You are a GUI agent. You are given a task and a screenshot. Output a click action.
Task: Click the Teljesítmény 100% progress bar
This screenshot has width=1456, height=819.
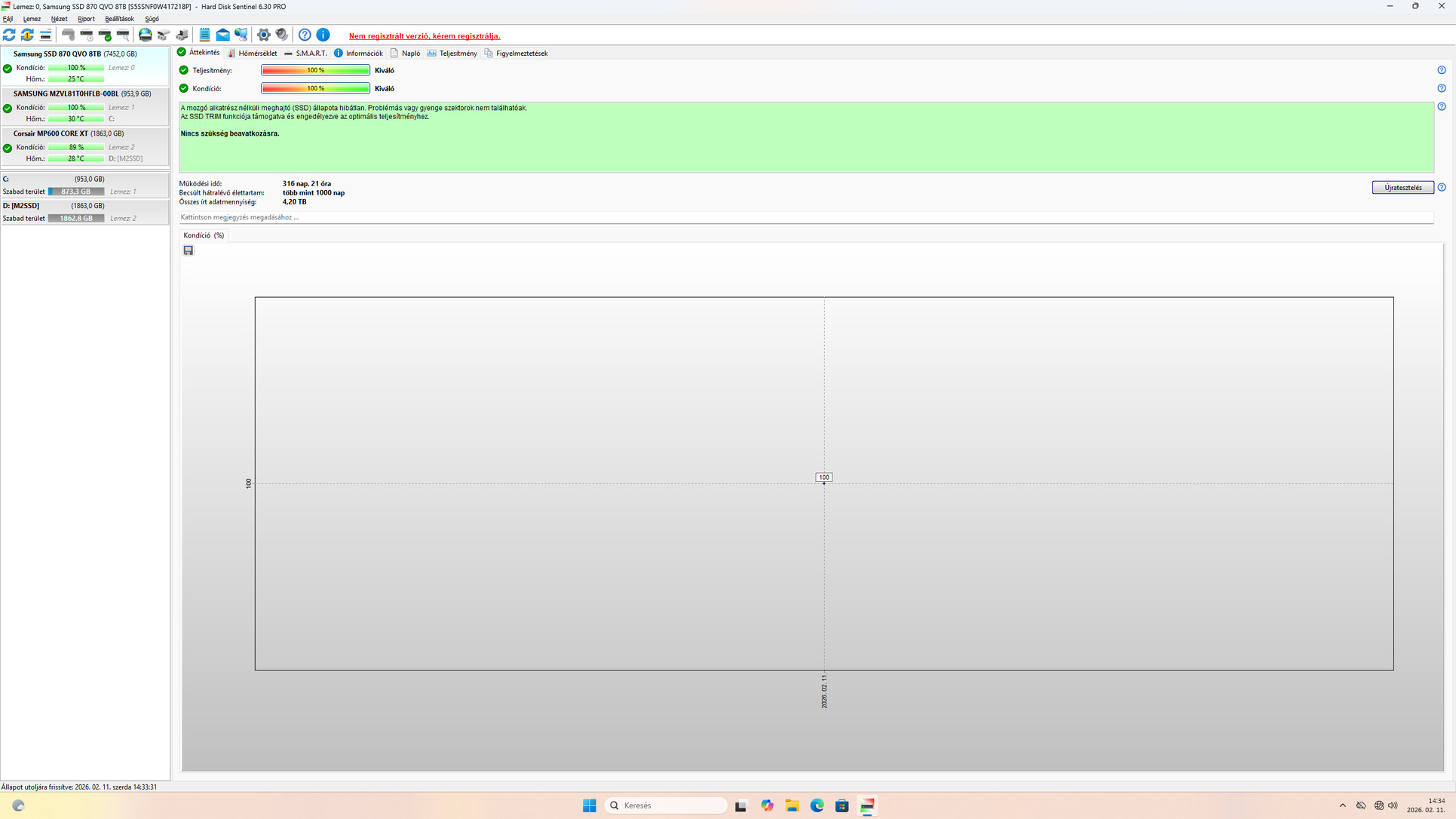pyautogui.click(x=315, y=70)
